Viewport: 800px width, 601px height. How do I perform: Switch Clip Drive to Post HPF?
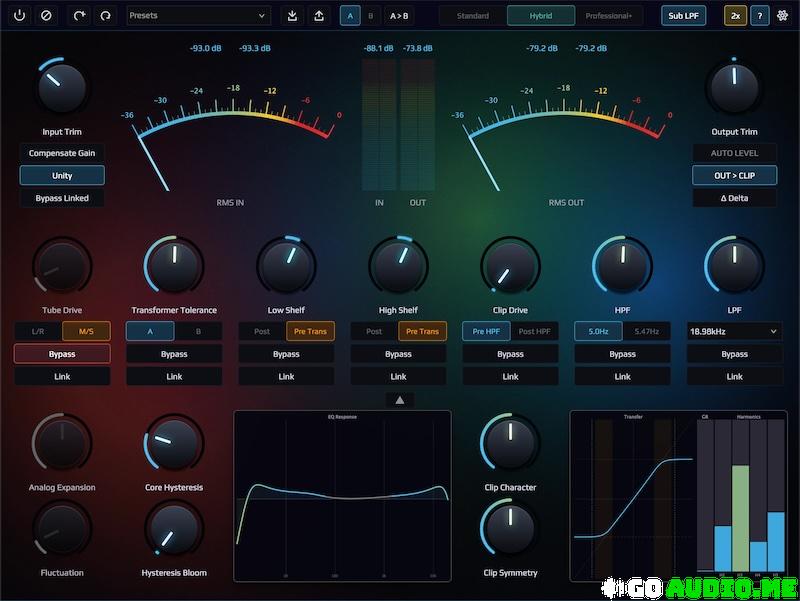point(534,331)
